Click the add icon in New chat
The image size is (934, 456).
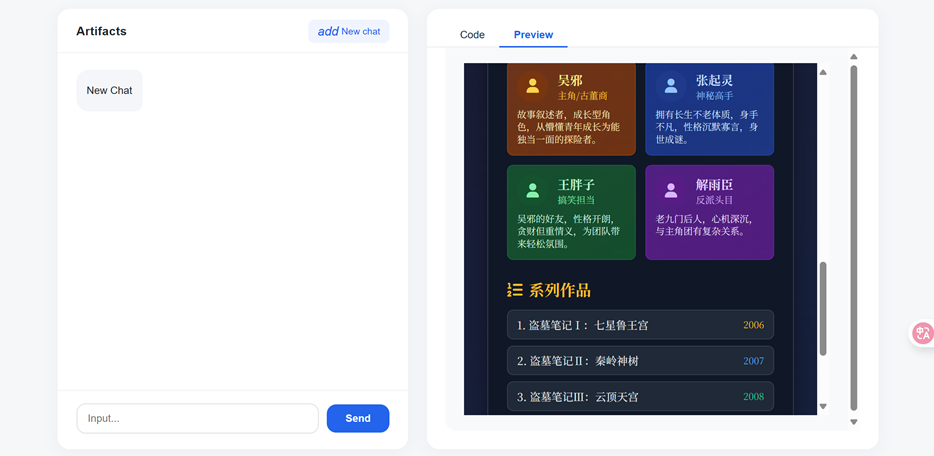pyautogui.click(x=328, y=32)
